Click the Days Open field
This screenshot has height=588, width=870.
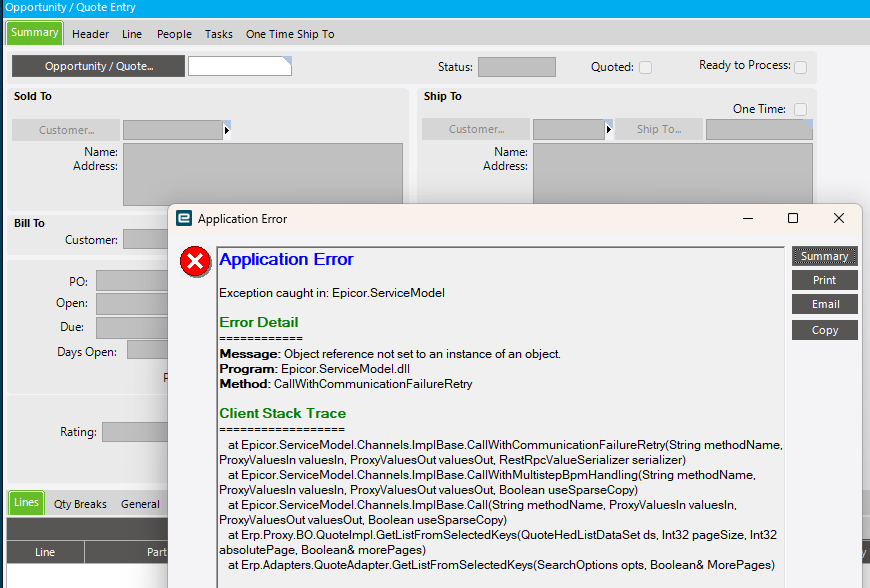pos(148,351)
